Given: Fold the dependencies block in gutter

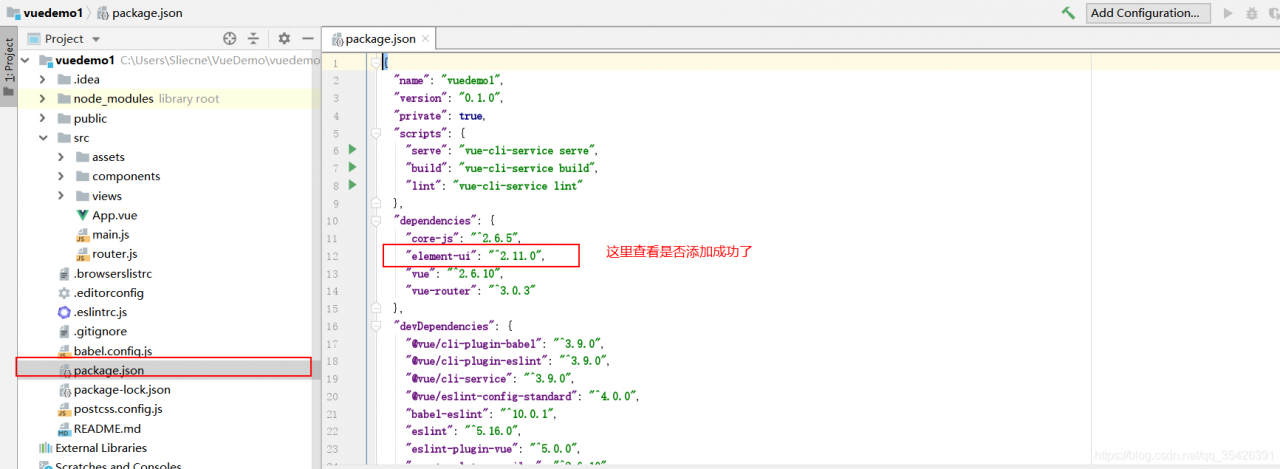Looking at the screenshot, I should click(x=376, y=220).
